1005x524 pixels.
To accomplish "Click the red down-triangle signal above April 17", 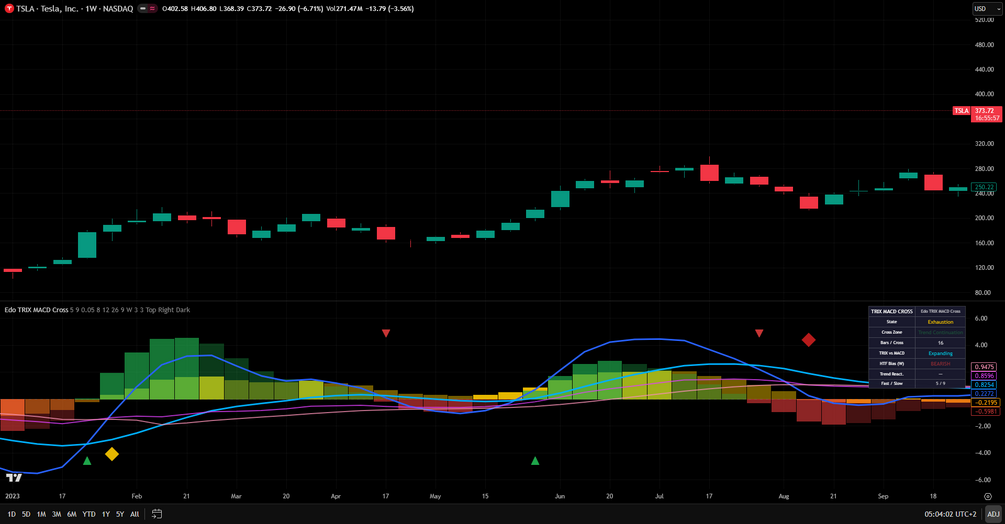I will pyautogui.click(x=386, y=333).
